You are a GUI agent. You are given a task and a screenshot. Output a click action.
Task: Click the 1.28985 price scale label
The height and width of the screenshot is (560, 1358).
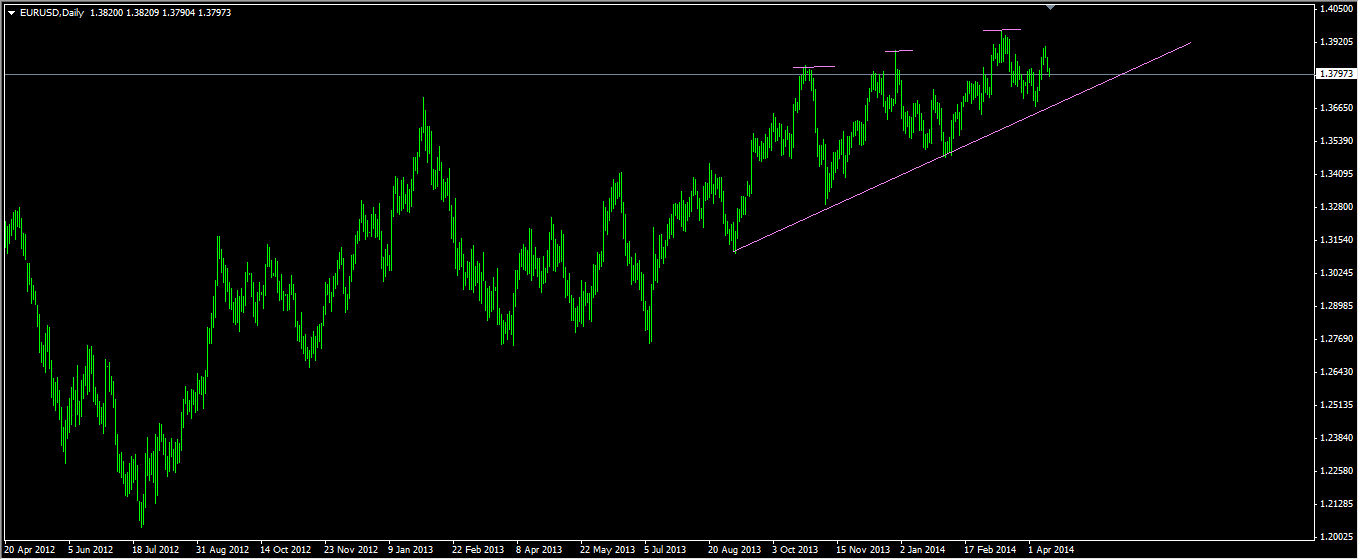click(x=1336, y=306)
